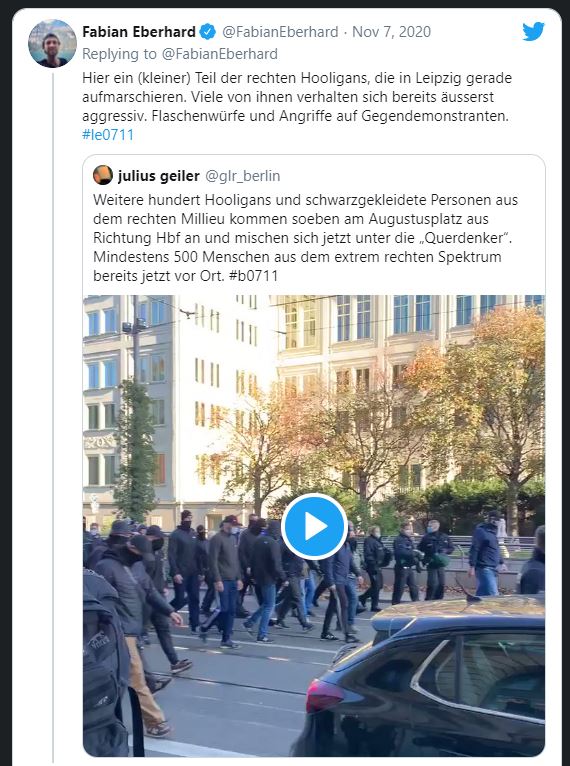Click the #b0711 hashtag in the quoted tweet
The width and height of the screenshot is (570, 766).
(253, 276)
